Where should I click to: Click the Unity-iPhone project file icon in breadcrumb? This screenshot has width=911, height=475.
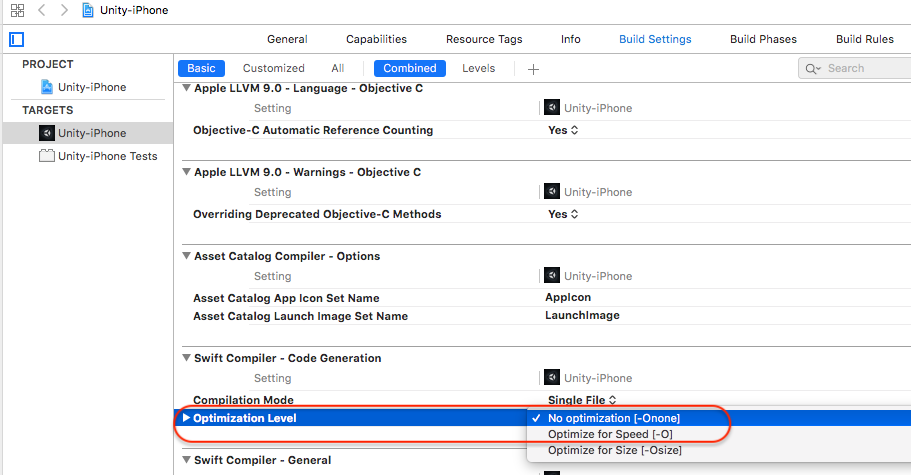(x=88, y=10)
